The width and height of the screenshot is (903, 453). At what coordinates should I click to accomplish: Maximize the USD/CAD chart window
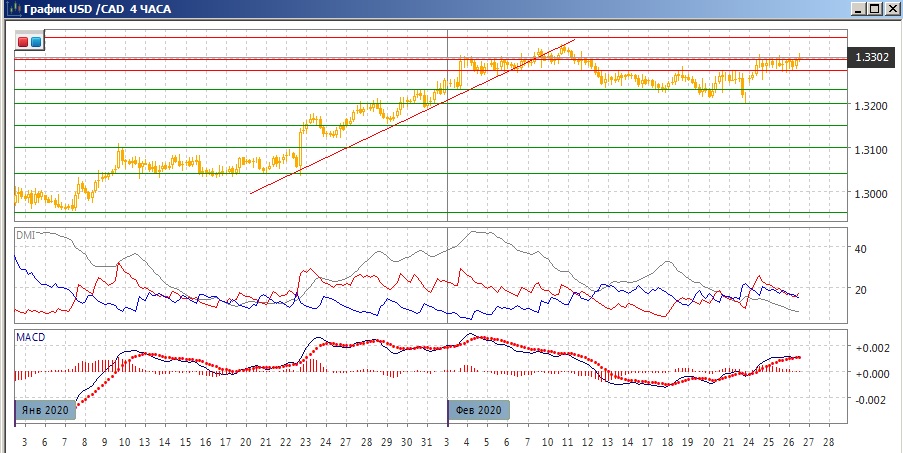[875, 9]
